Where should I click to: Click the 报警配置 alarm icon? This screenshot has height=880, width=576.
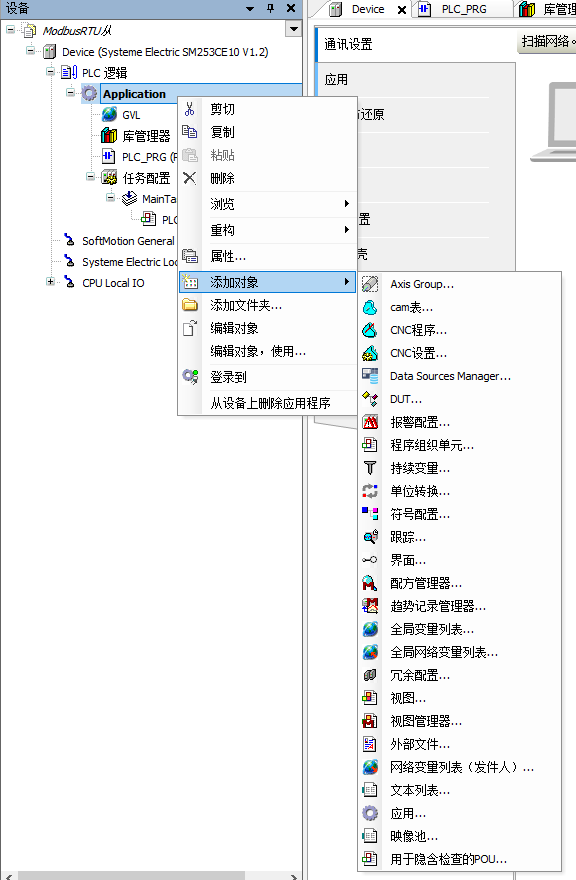click(369, 422)
